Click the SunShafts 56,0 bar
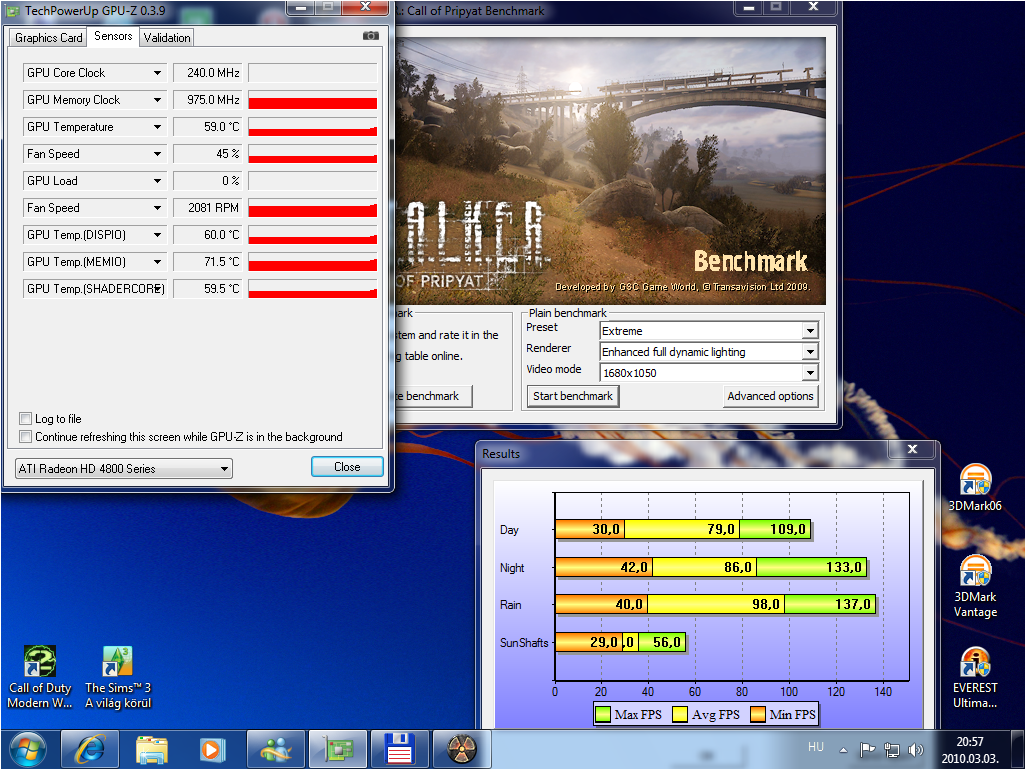 point(663,642)
